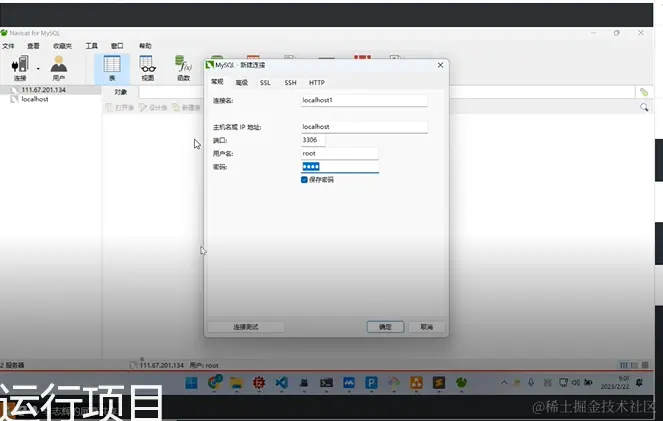Open the User (用户) toolbar icon
This screenshot has height=421, width=663.
click(58, 68)
